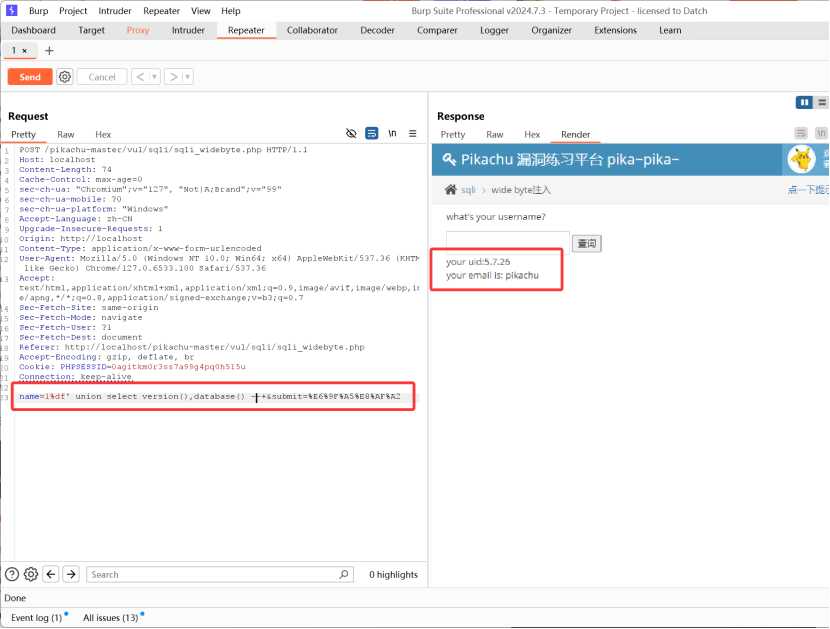Switch to the Proxy tab
Screen dimensions: 830x629
[138, 30]
